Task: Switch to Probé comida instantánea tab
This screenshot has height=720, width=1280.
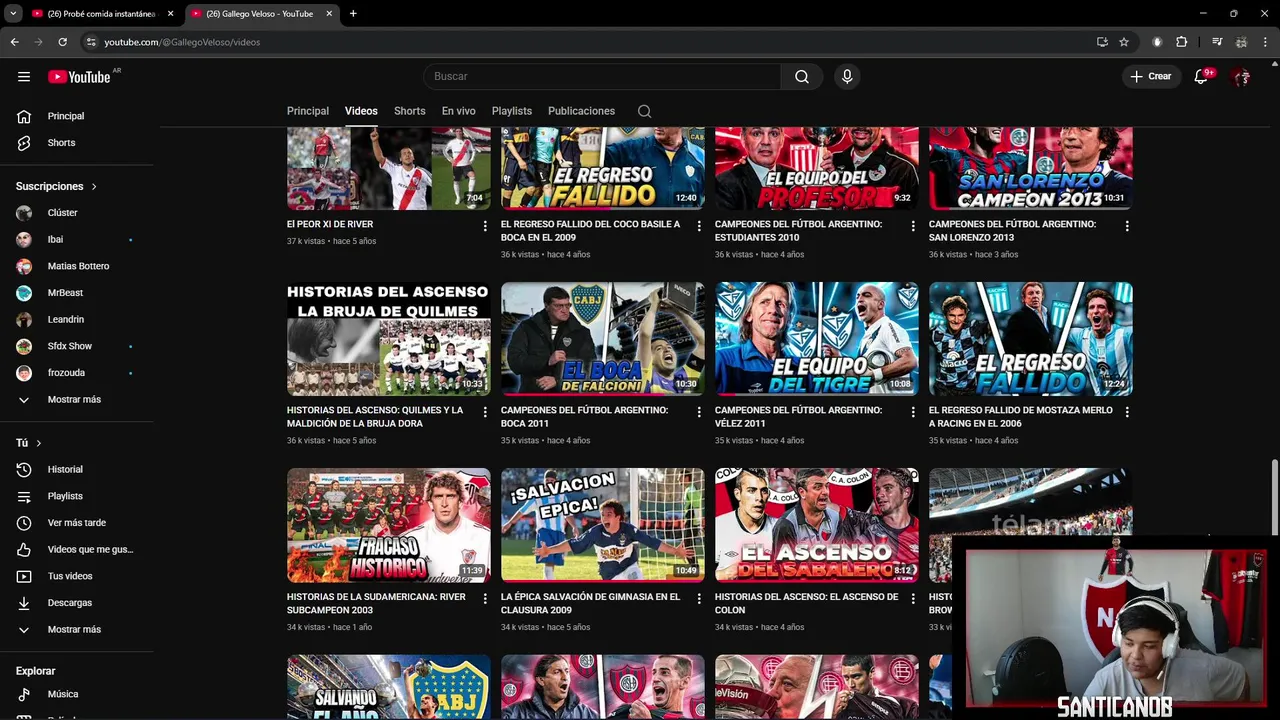Action: tap(102, 14)
